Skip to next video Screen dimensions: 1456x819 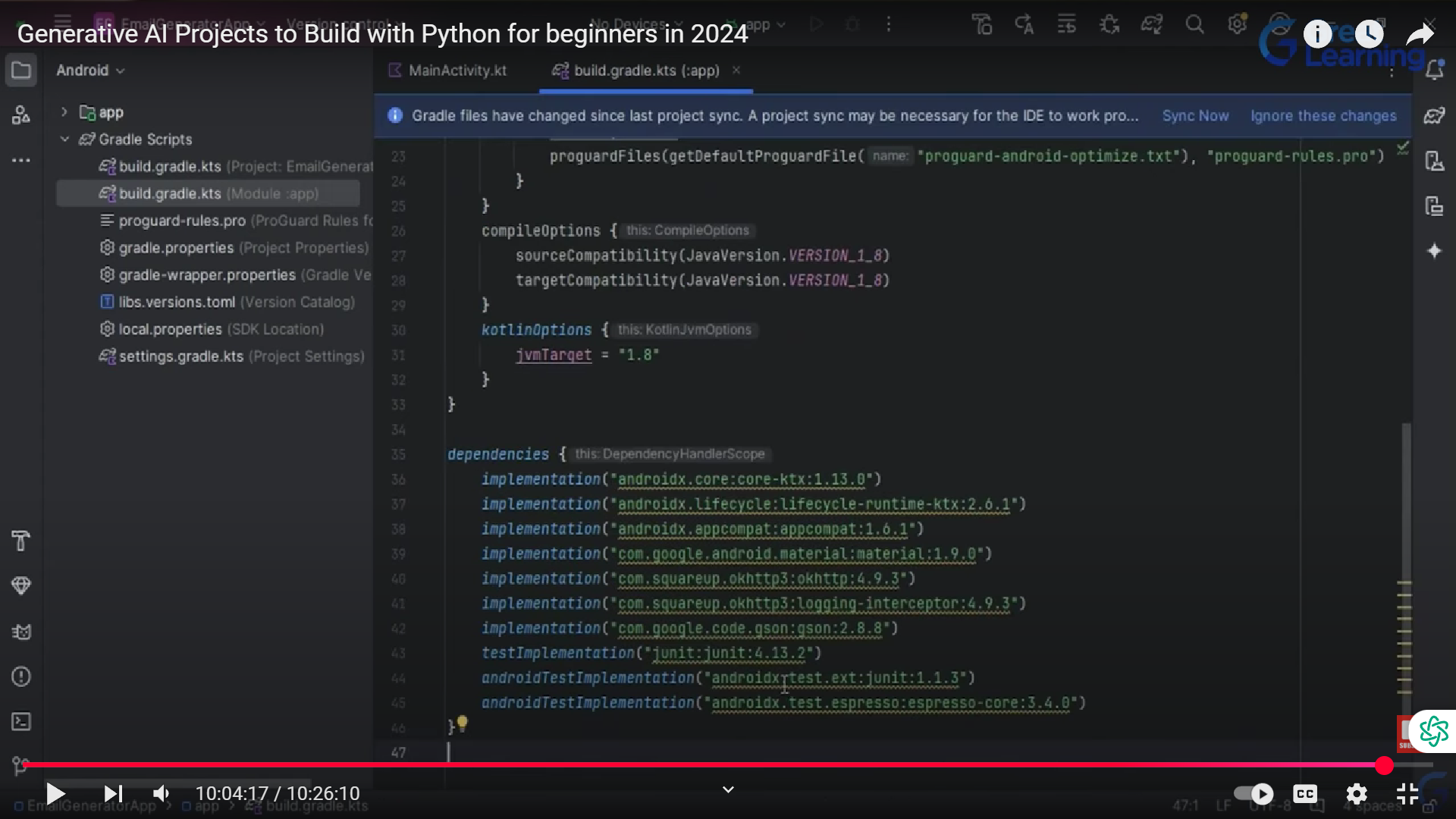click(113, 794)
